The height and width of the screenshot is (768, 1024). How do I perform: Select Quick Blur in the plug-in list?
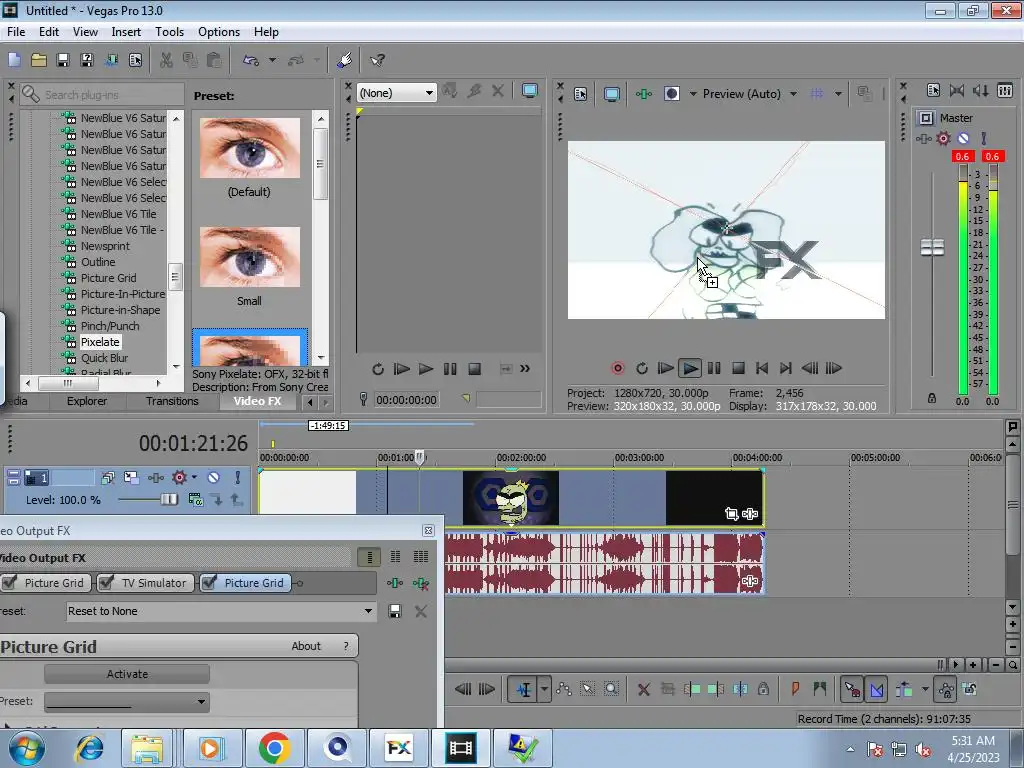click(104, 358)
